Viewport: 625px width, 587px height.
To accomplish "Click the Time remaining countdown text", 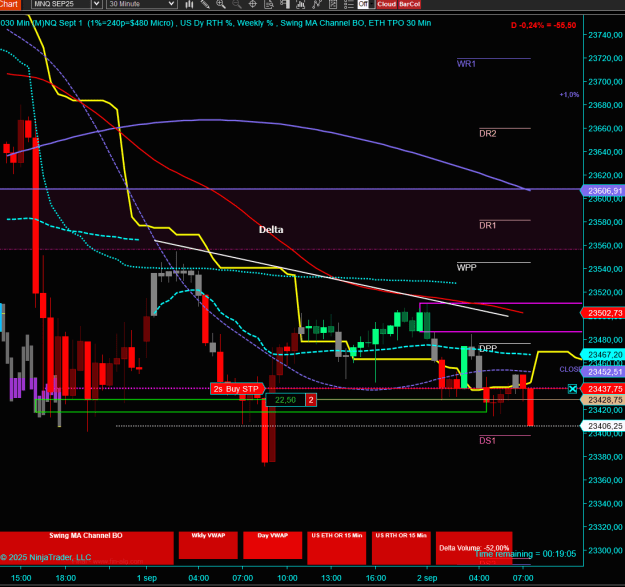I will 526,554.
